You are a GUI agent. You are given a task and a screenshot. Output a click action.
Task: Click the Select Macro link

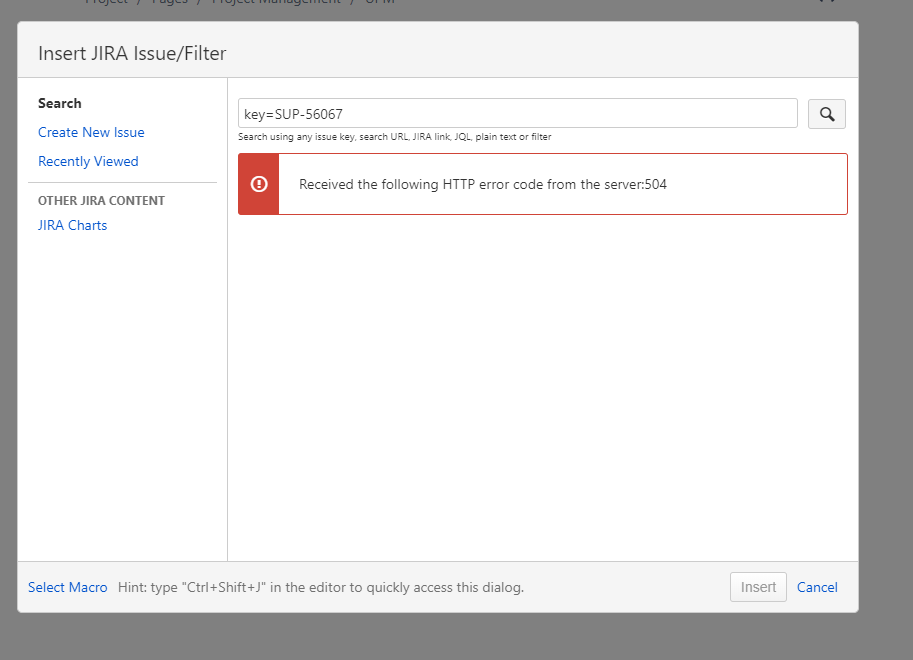[68, 587]
